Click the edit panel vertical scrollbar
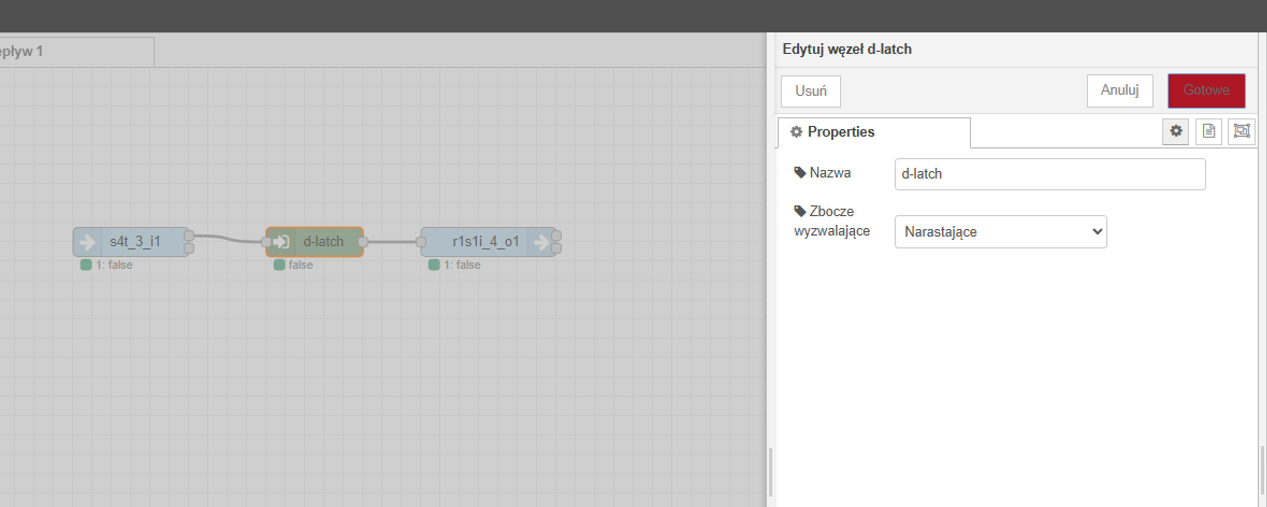Viewport: 1267px width, 507px height. (x=1262, y=472)
